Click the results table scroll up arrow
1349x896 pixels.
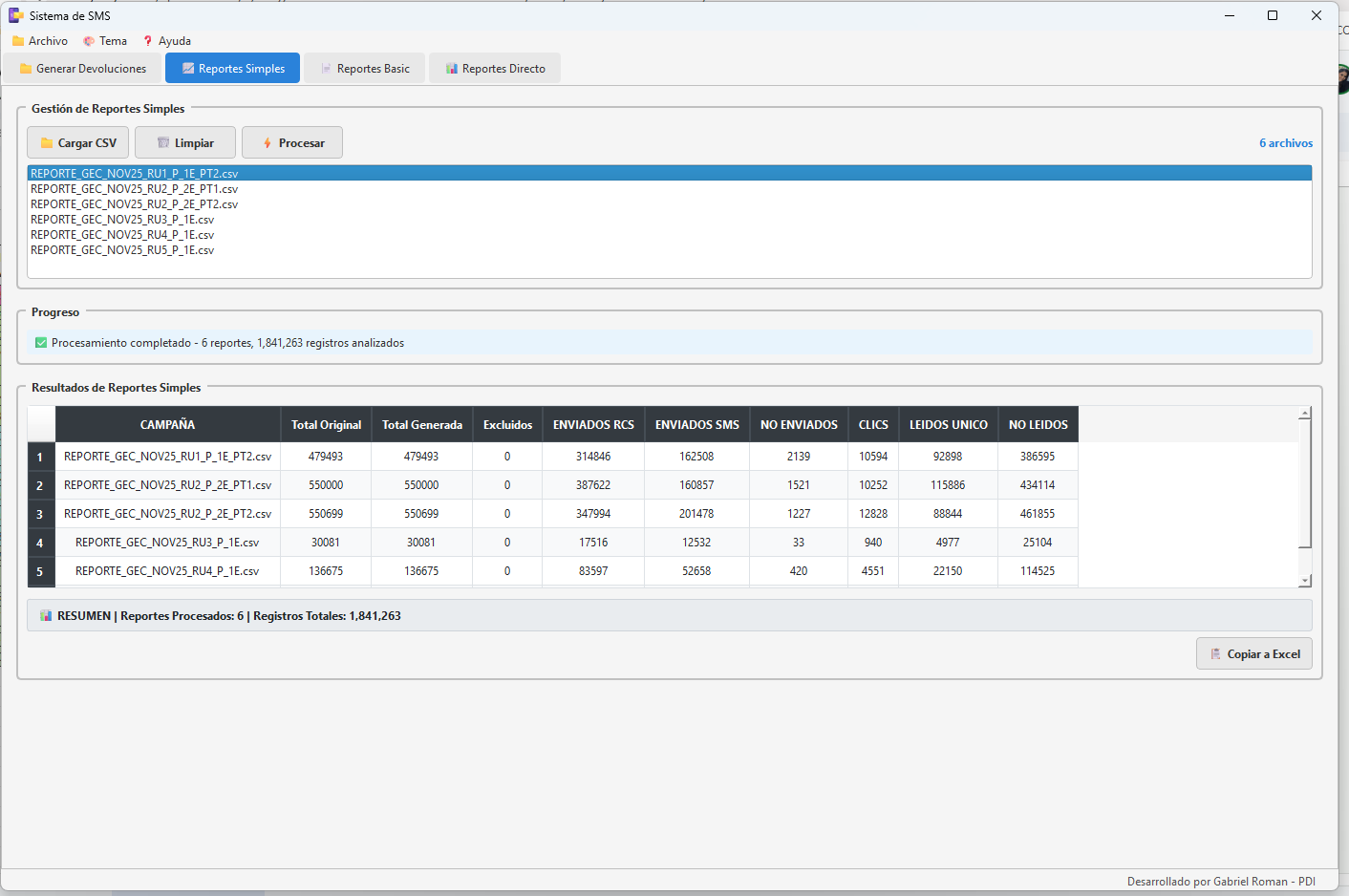(1305, 414)
